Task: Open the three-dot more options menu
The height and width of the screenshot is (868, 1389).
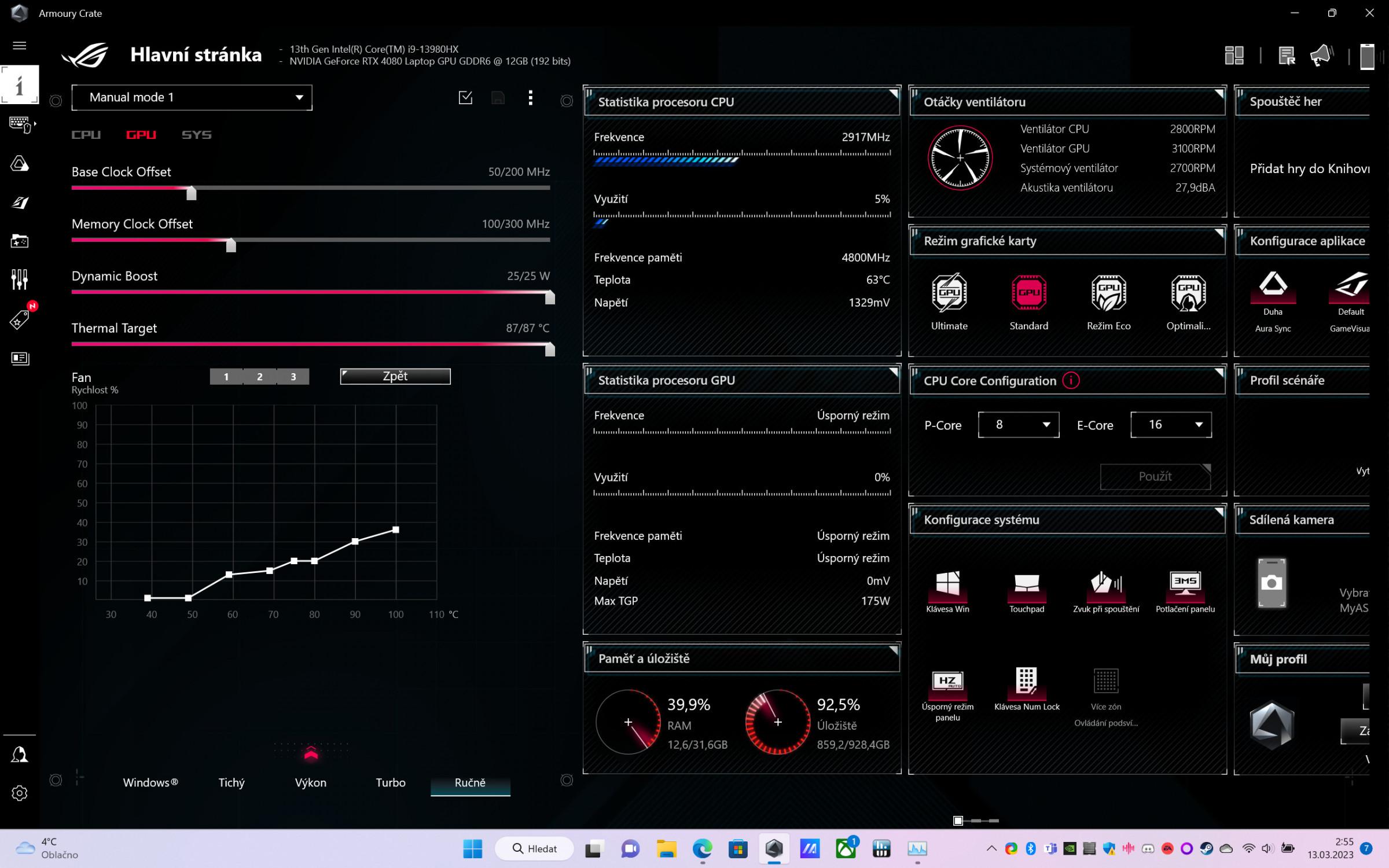Action: pos(530,98)
